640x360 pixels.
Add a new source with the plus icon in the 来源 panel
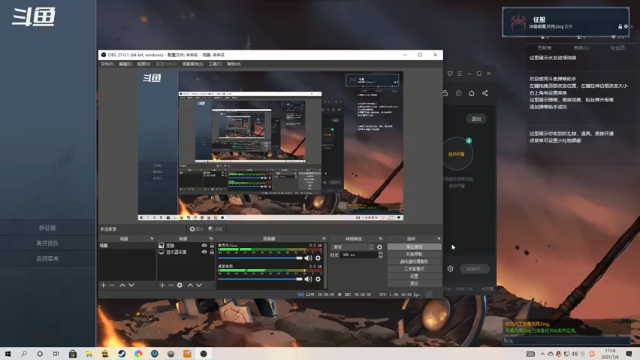pos(162,285)
